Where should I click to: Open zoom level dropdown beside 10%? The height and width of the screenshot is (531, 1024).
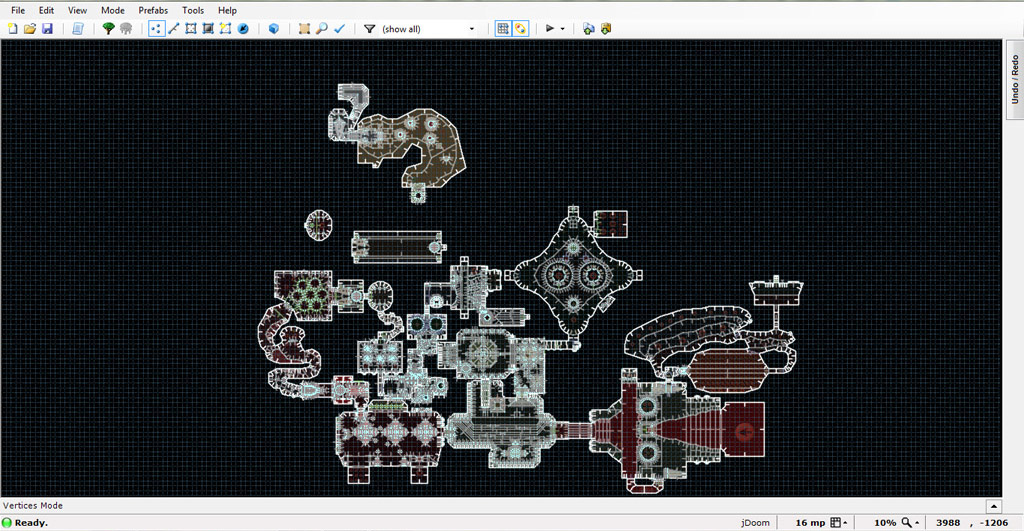(917, 523)
